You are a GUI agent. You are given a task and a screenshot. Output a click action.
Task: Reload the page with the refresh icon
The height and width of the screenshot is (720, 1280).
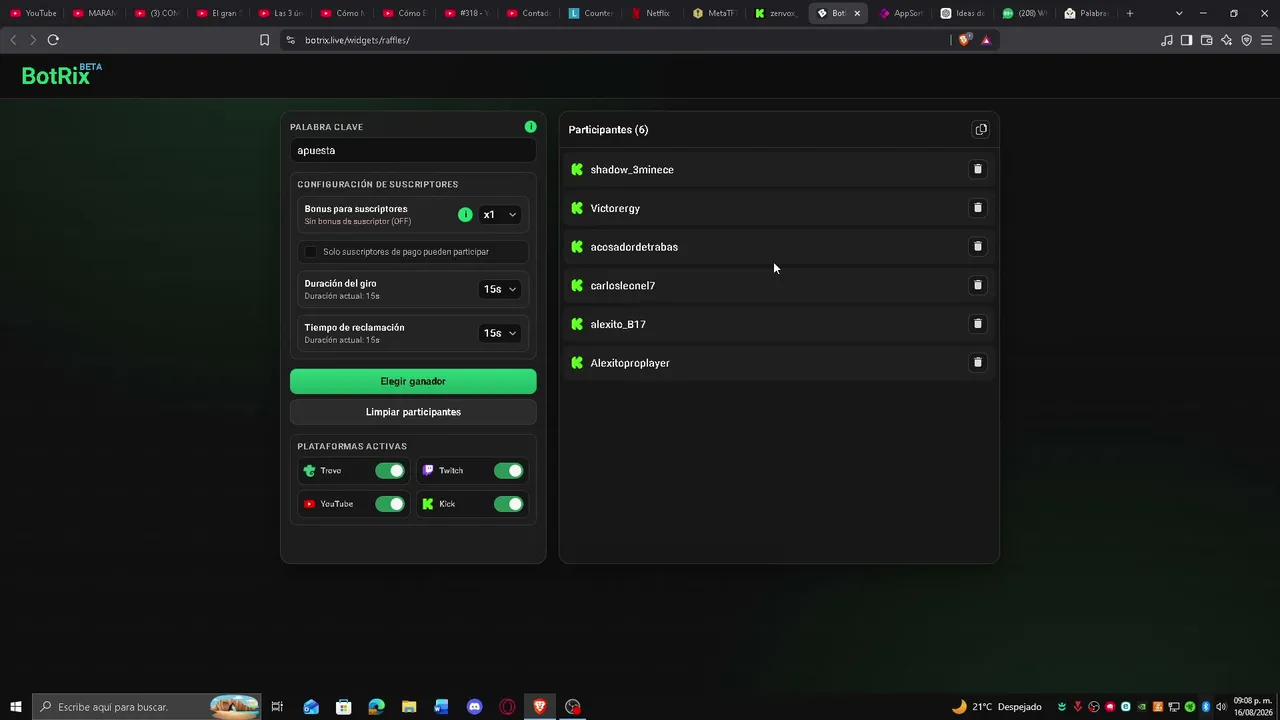53,40
